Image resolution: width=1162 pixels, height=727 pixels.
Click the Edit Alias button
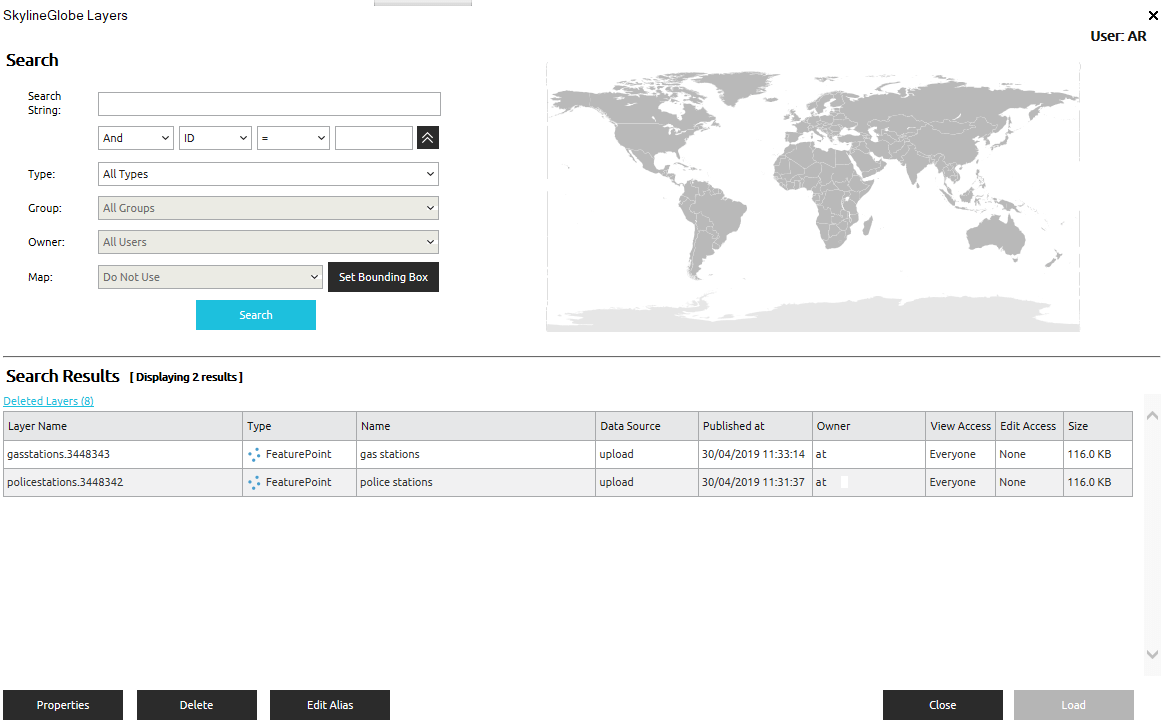[x=329, y=704]
